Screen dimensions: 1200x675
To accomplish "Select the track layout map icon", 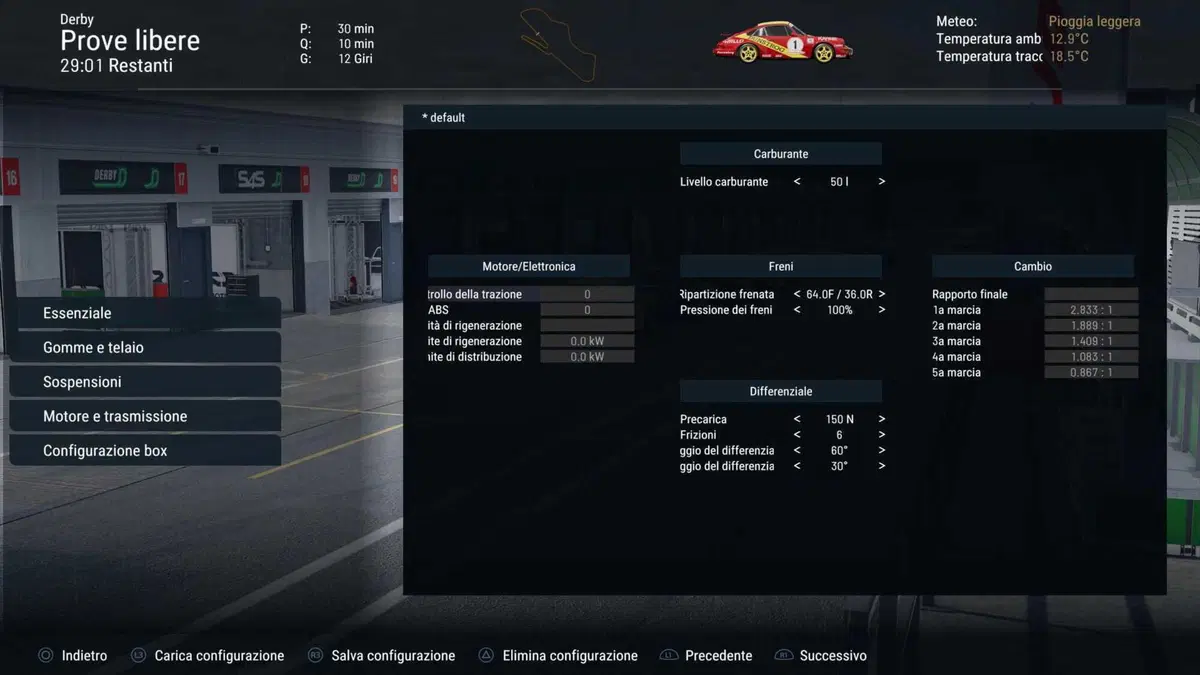I will pyautogui.click(x=557, y=44).
